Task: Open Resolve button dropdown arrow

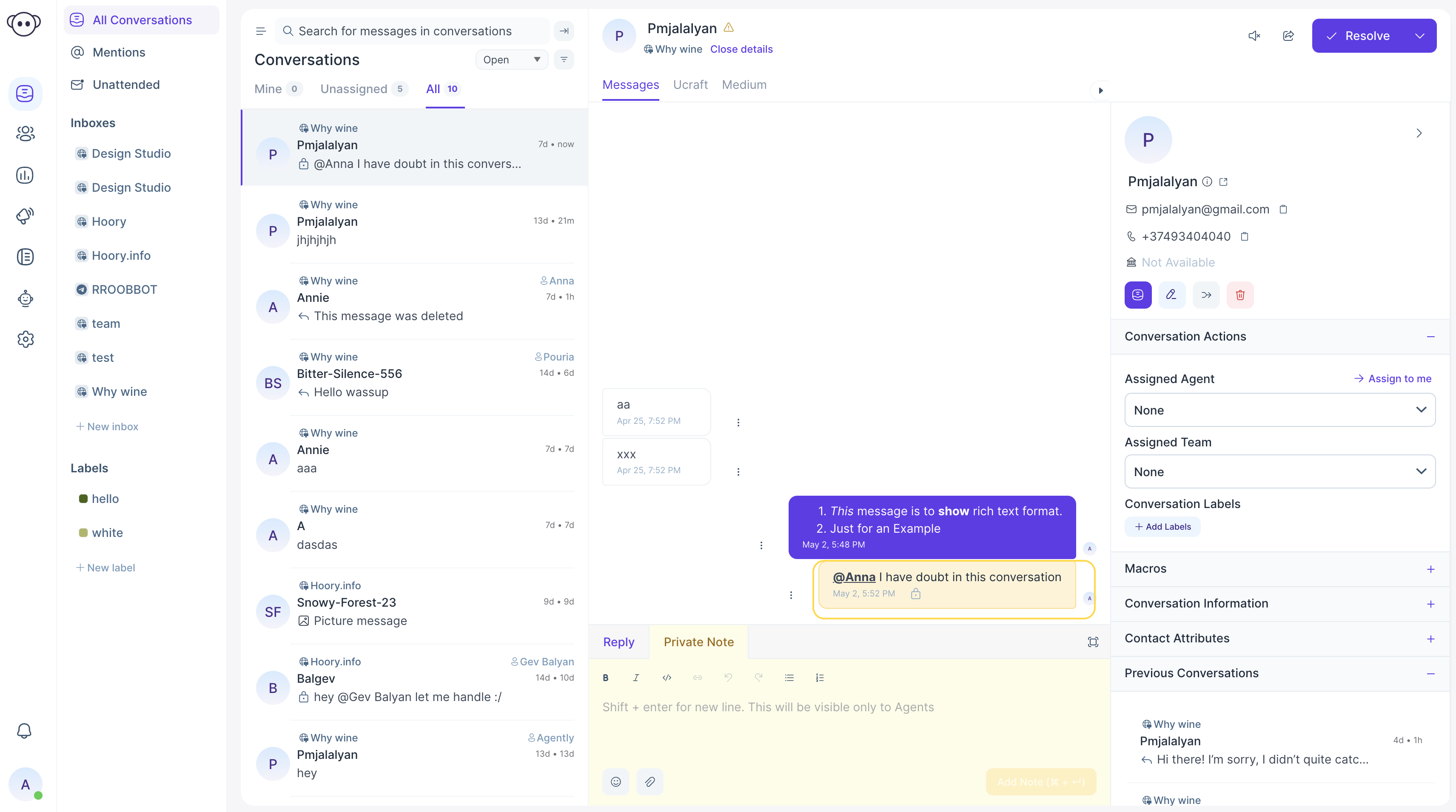Action: 1419,36
